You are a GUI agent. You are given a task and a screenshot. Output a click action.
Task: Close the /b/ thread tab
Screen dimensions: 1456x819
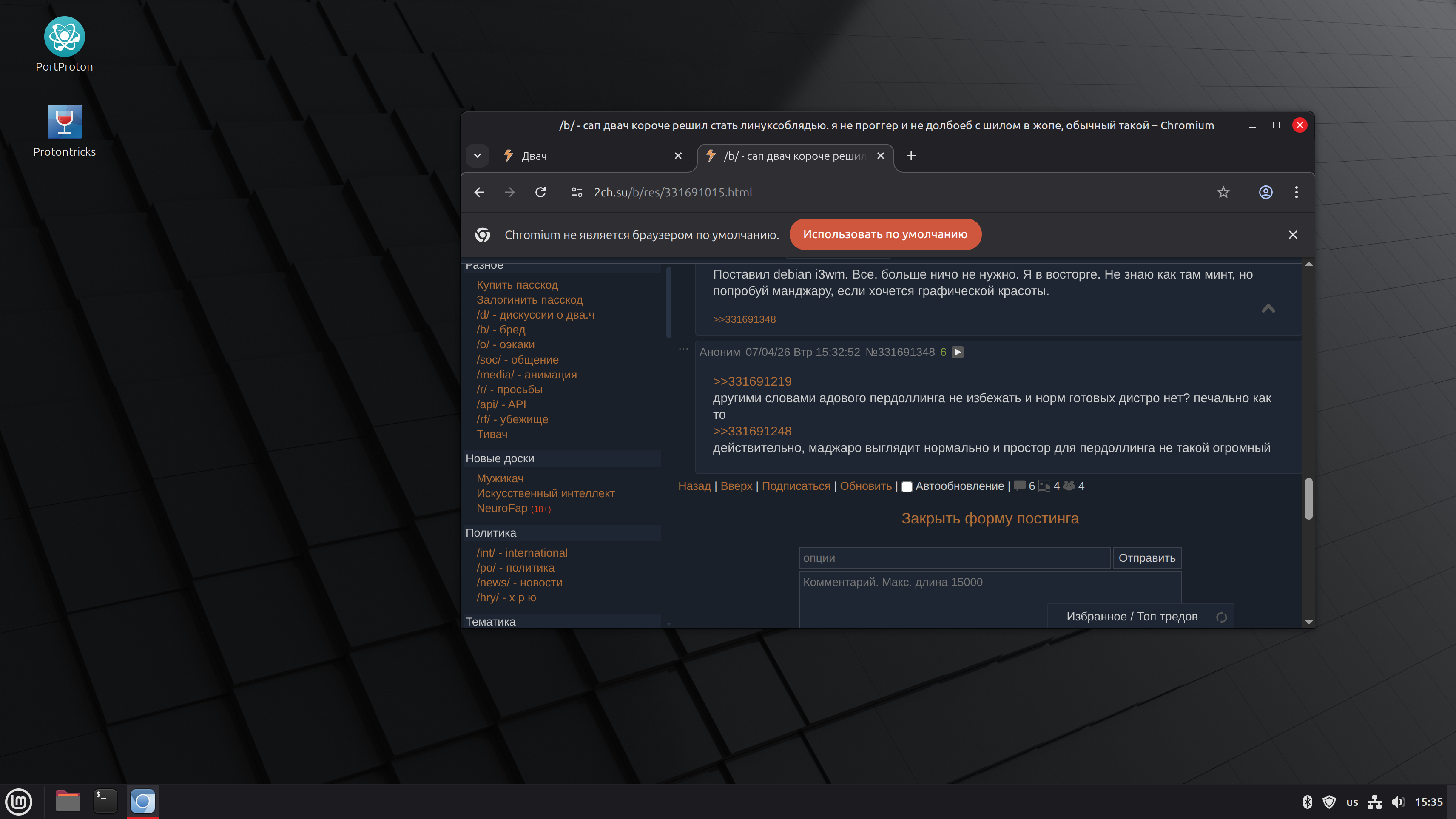tap(880, 156)
